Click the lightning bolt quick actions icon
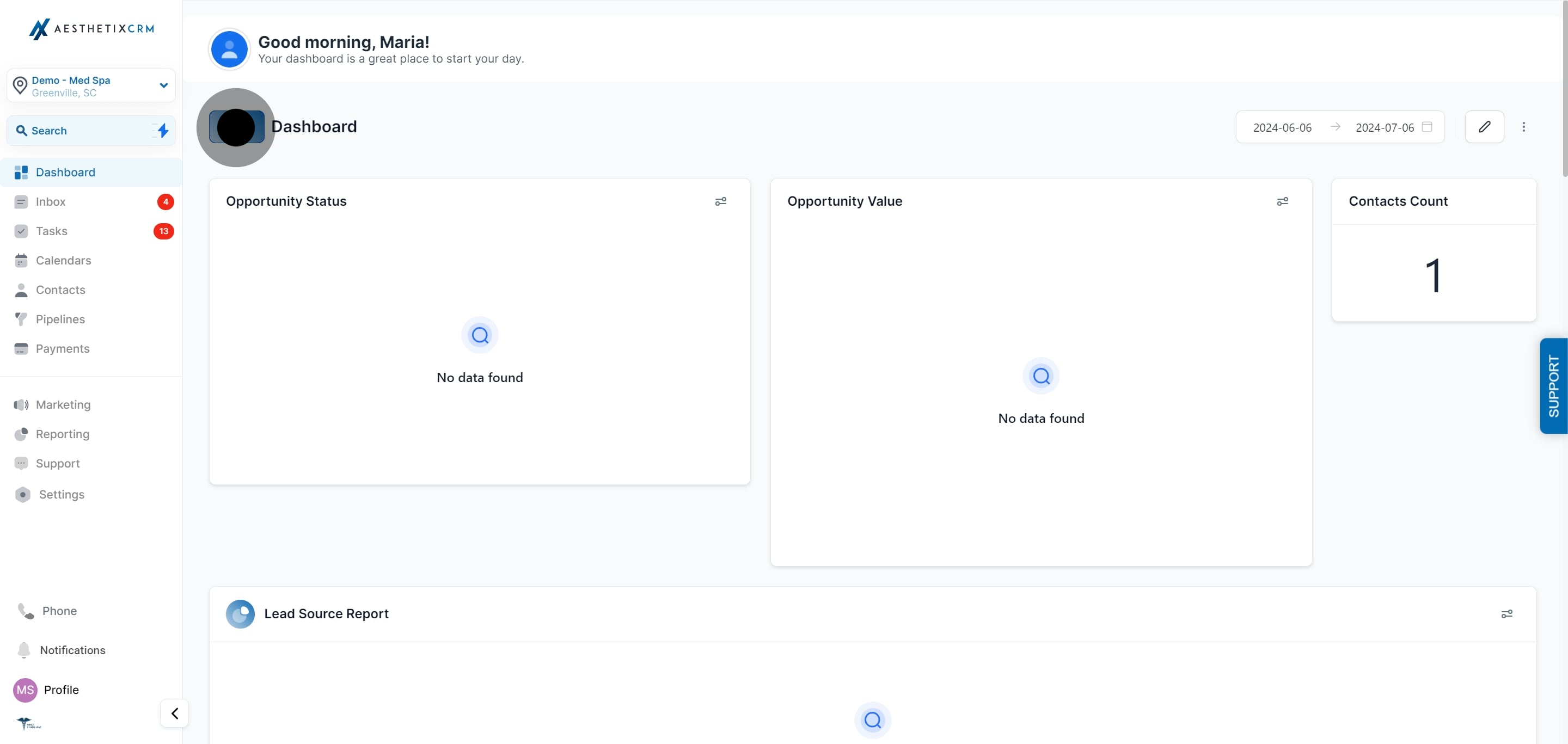 click(163, 131)
